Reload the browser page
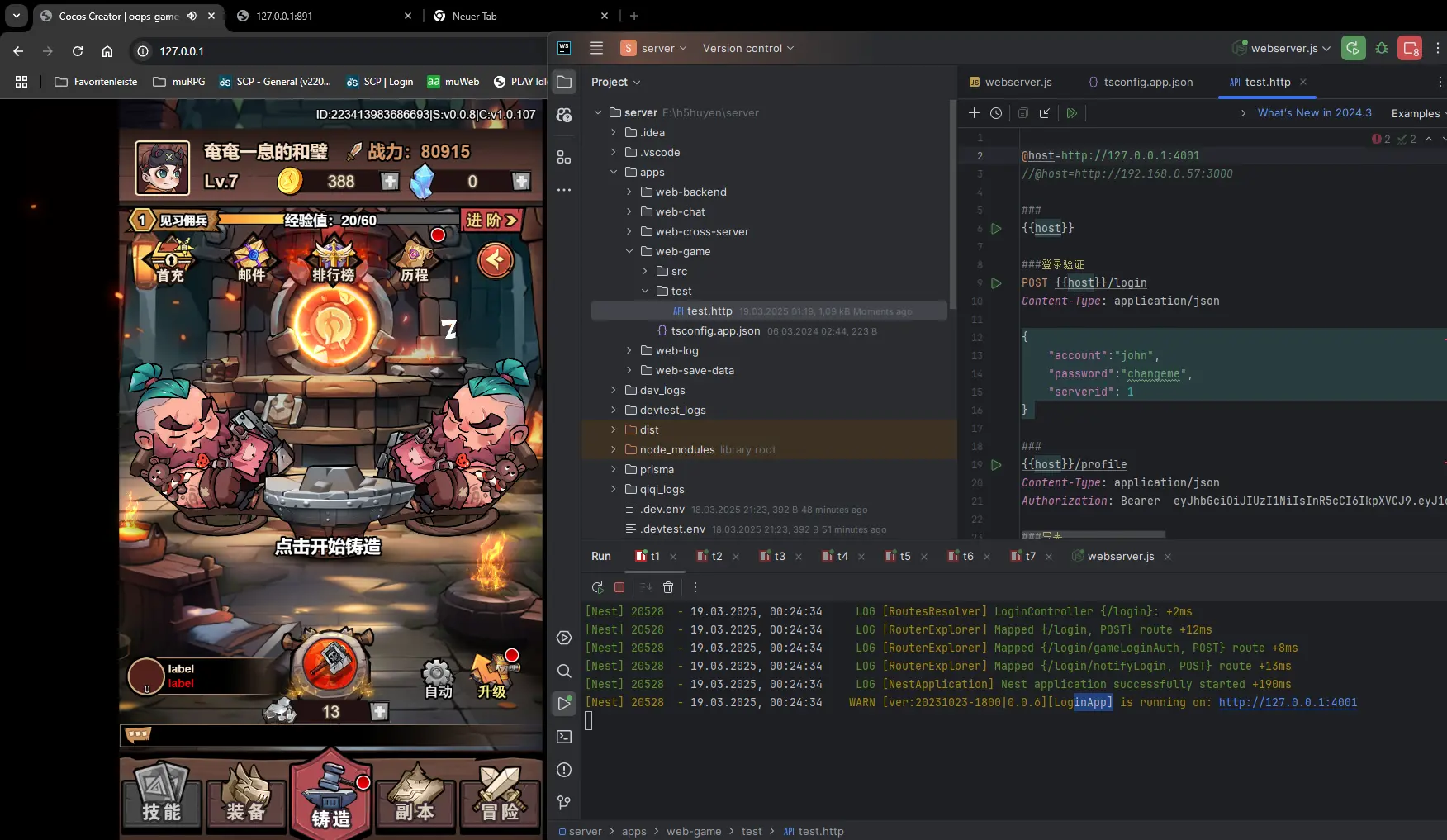Image resolution: width=1447 pixels, height=840 pixels. tap(78, 51)
